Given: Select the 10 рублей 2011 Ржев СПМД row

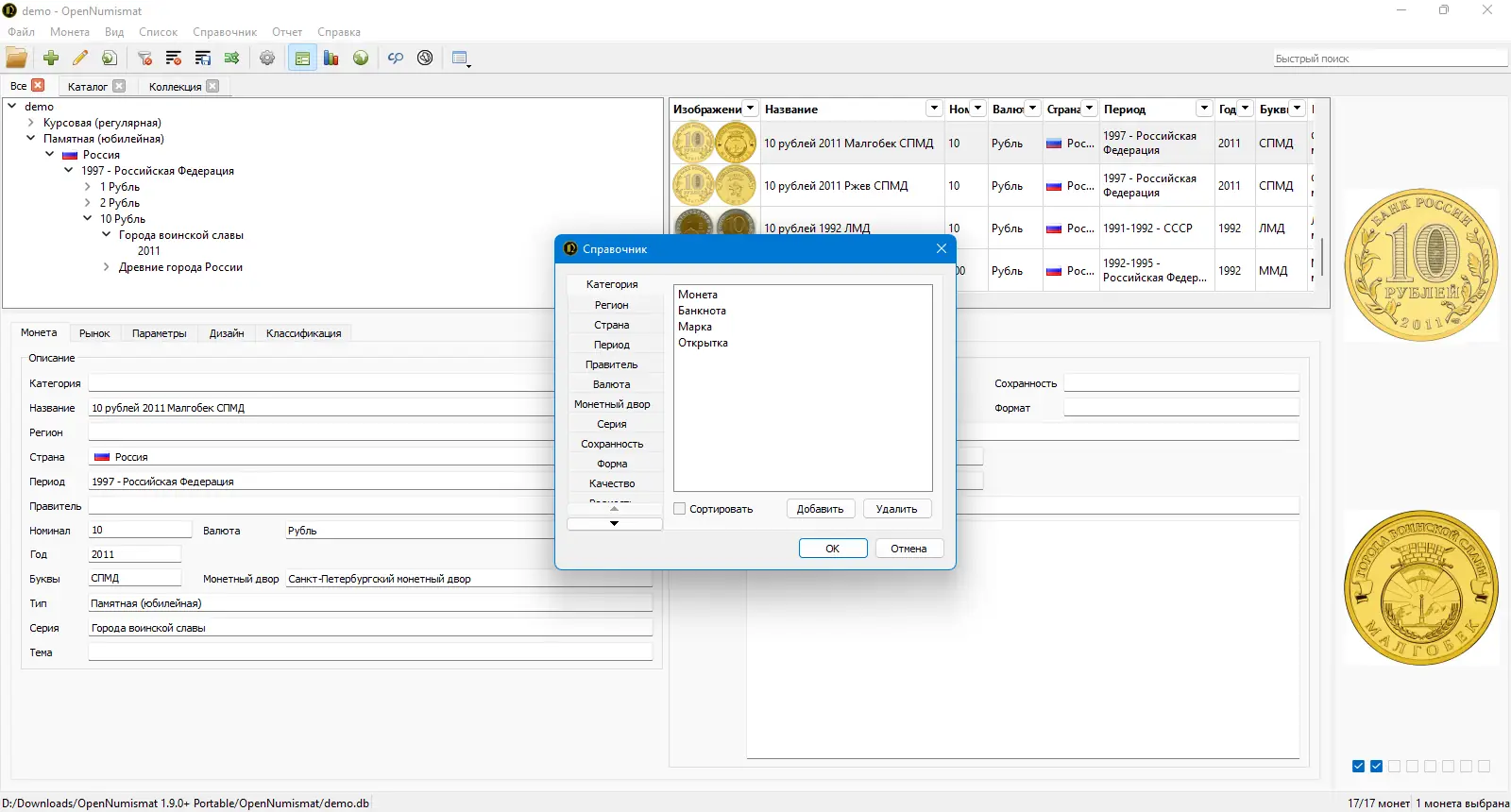Looking at the screenshot, I should coord(992,186).
